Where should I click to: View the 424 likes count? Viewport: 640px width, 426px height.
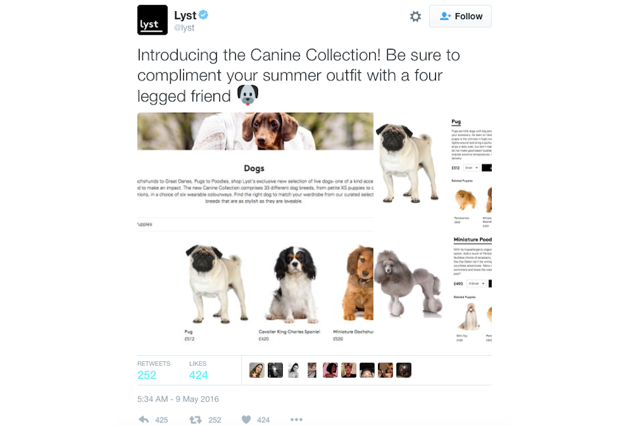[x=198, y=375]
